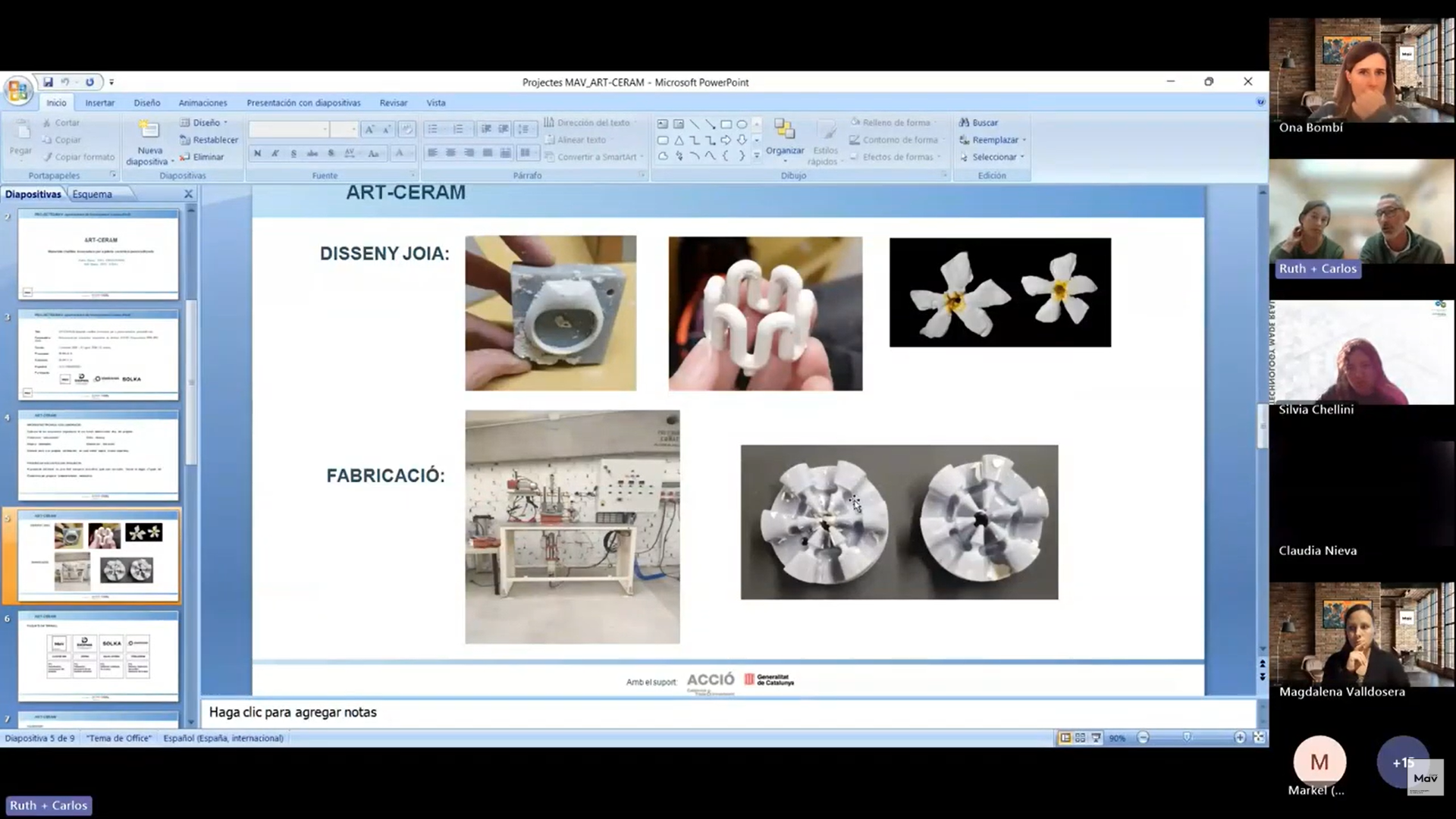Toggle underline formatting S button
This screenshot has width=1456, height=819.
[x=294, y=153]
